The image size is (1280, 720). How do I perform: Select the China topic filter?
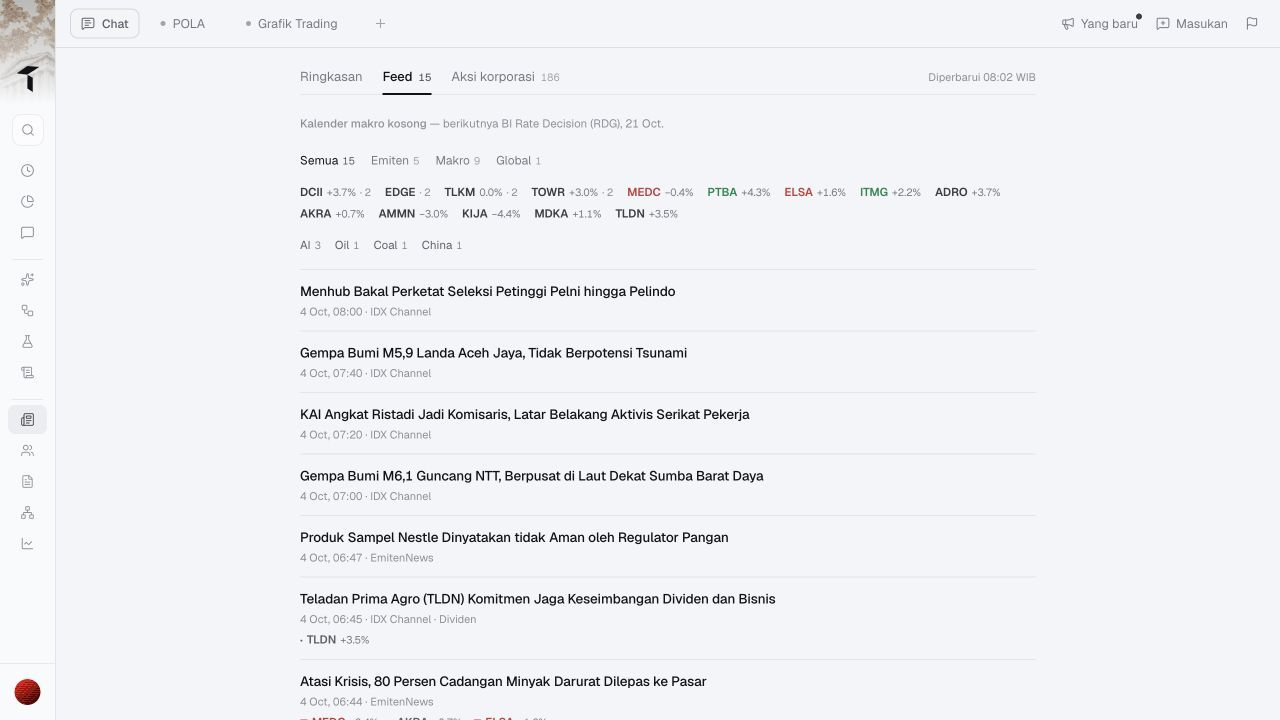442,245
